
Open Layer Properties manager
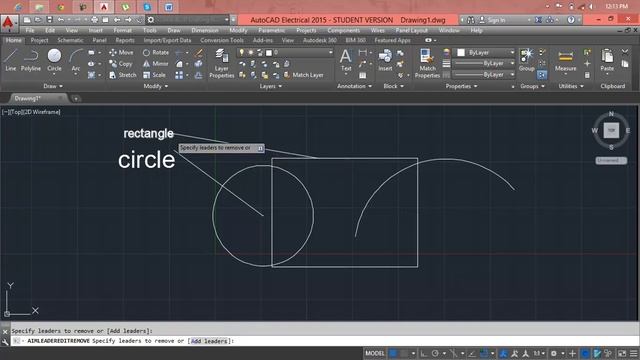222,63
